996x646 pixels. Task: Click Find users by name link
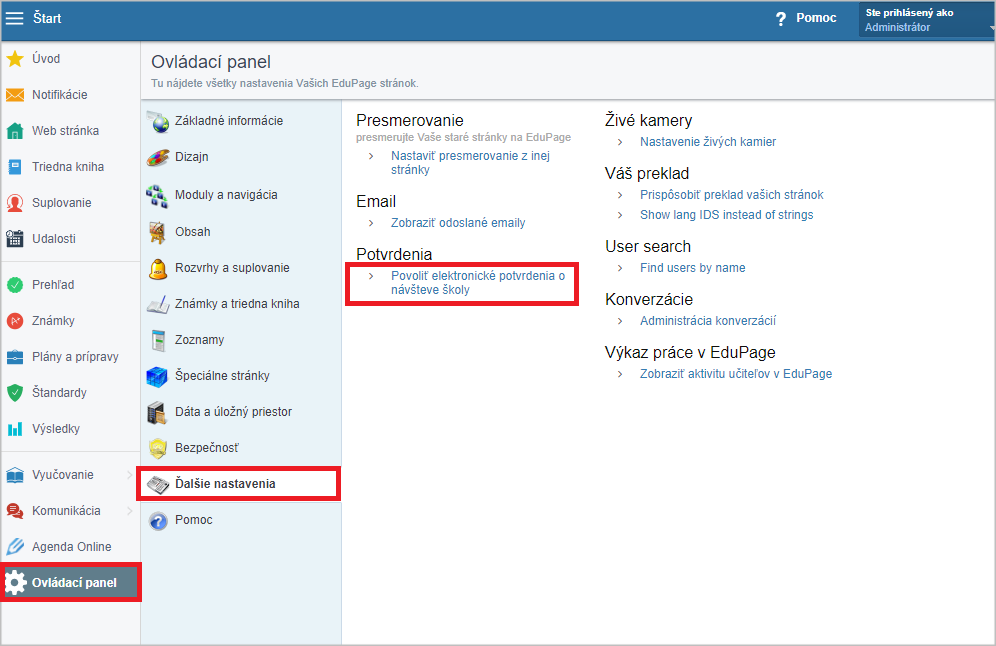[692, 268]
